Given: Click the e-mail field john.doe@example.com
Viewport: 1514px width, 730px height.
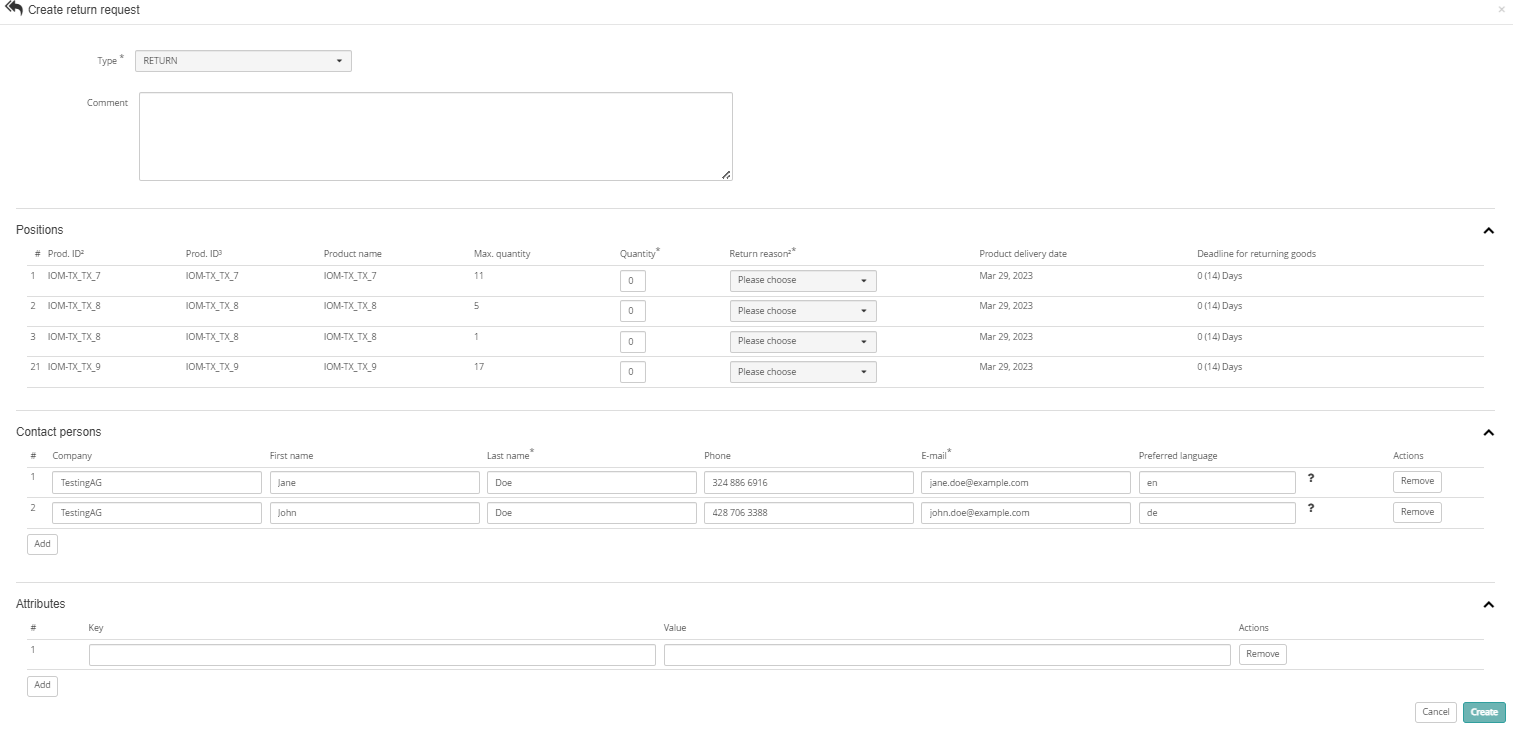Looking at the screenshot, I should (x=1026, y=513).
